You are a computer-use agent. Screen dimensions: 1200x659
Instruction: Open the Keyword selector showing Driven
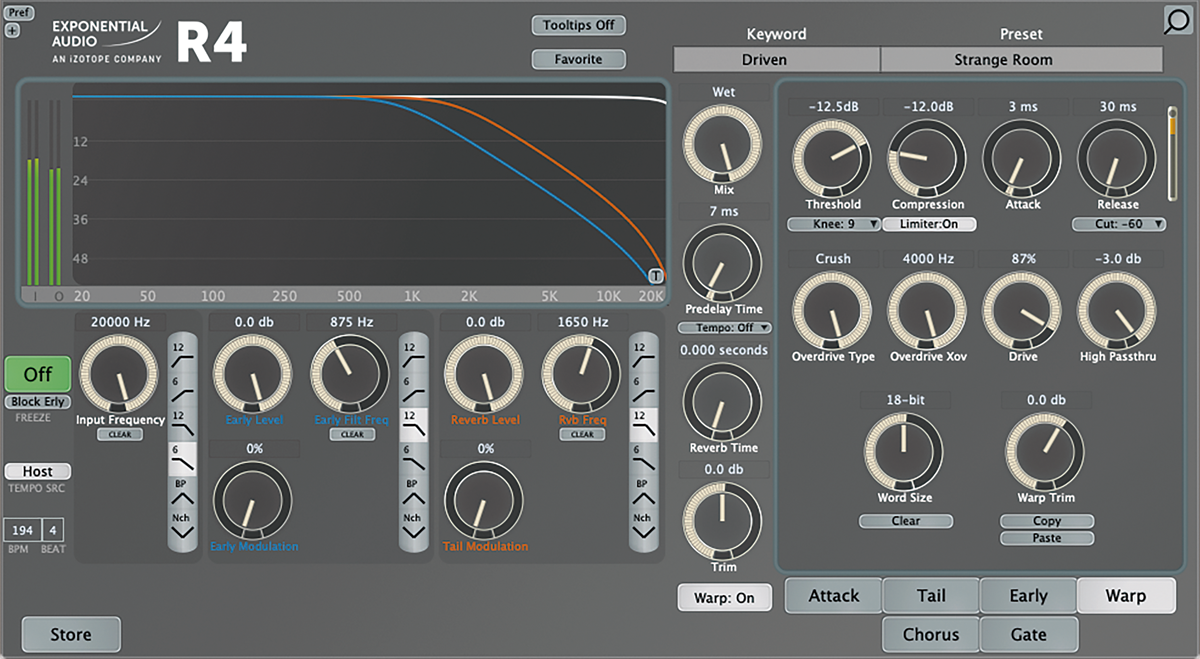777,60
